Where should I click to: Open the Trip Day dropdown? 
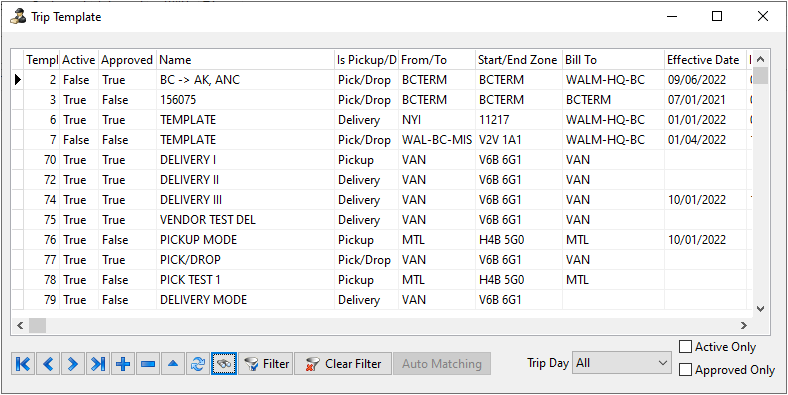click(621, 363)
